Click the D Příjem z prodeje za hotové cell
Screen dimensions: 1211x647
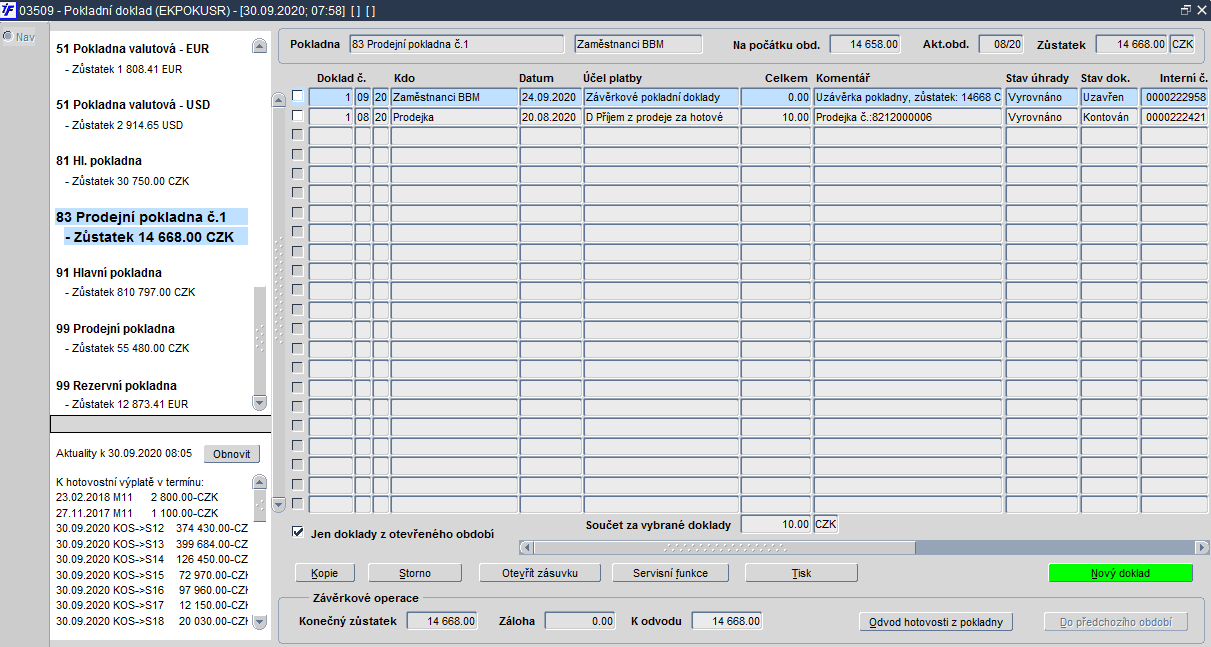pos(661,116)
